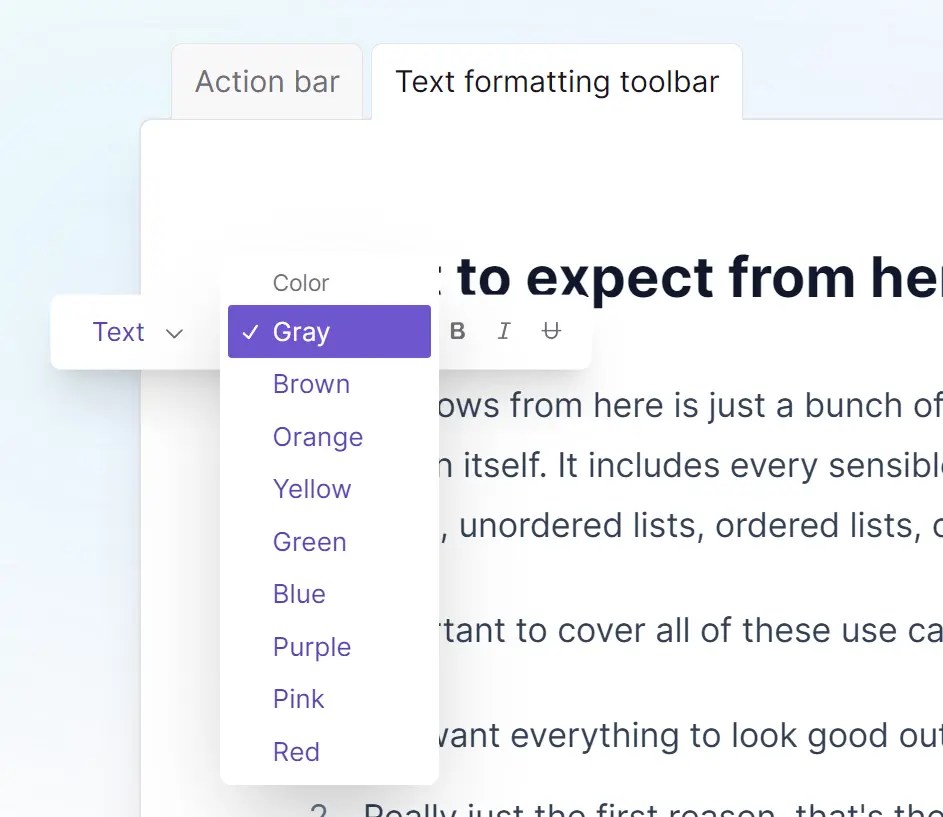The width and height of the screenshot is (943, 817).
Task: Choose Purple from the color list
Action: click(311, 647)
